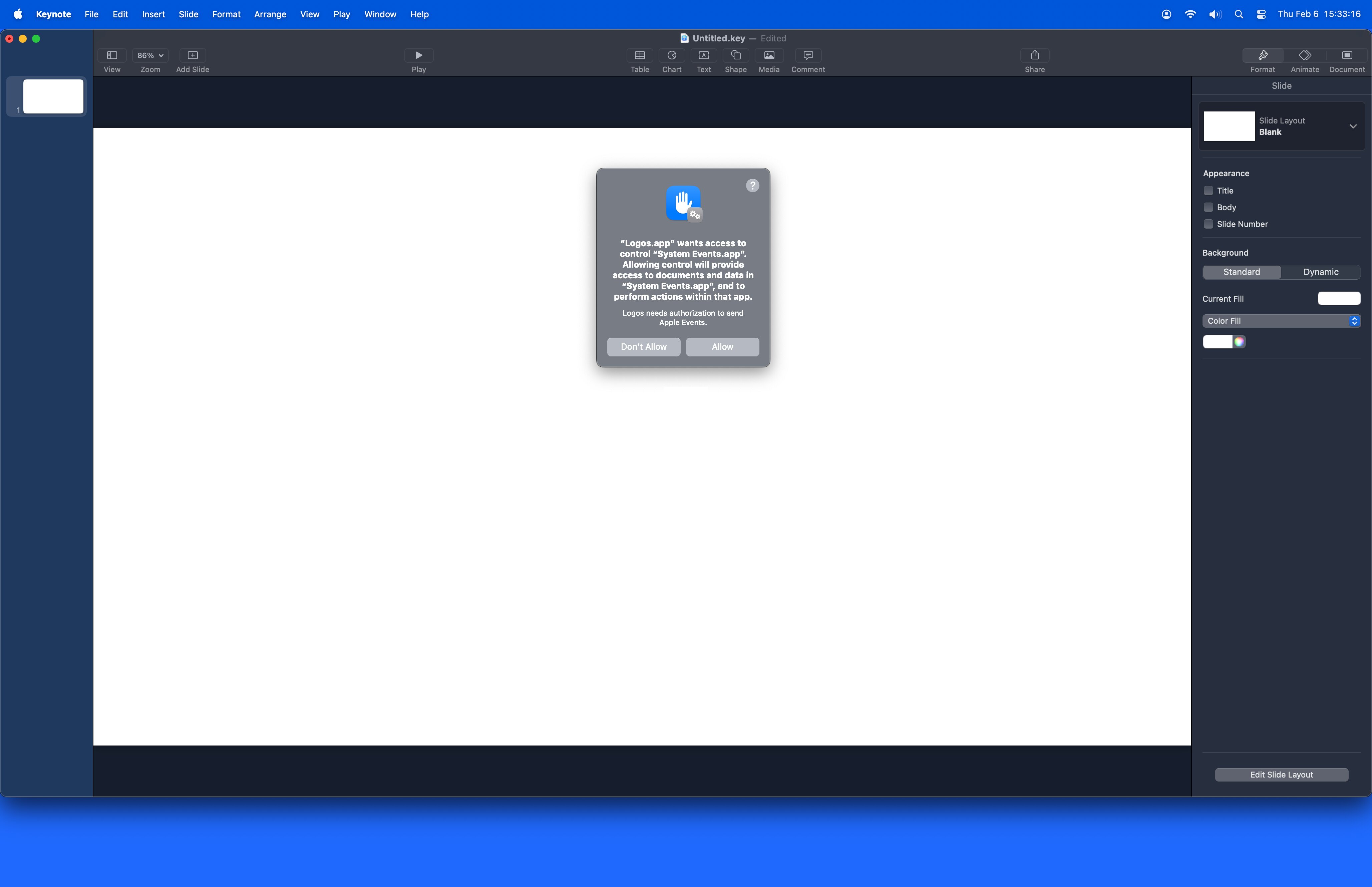Click the date and time in menu bar
Image resolution: width=1372 pixels, height=887 pixels.
point(1319,14)
